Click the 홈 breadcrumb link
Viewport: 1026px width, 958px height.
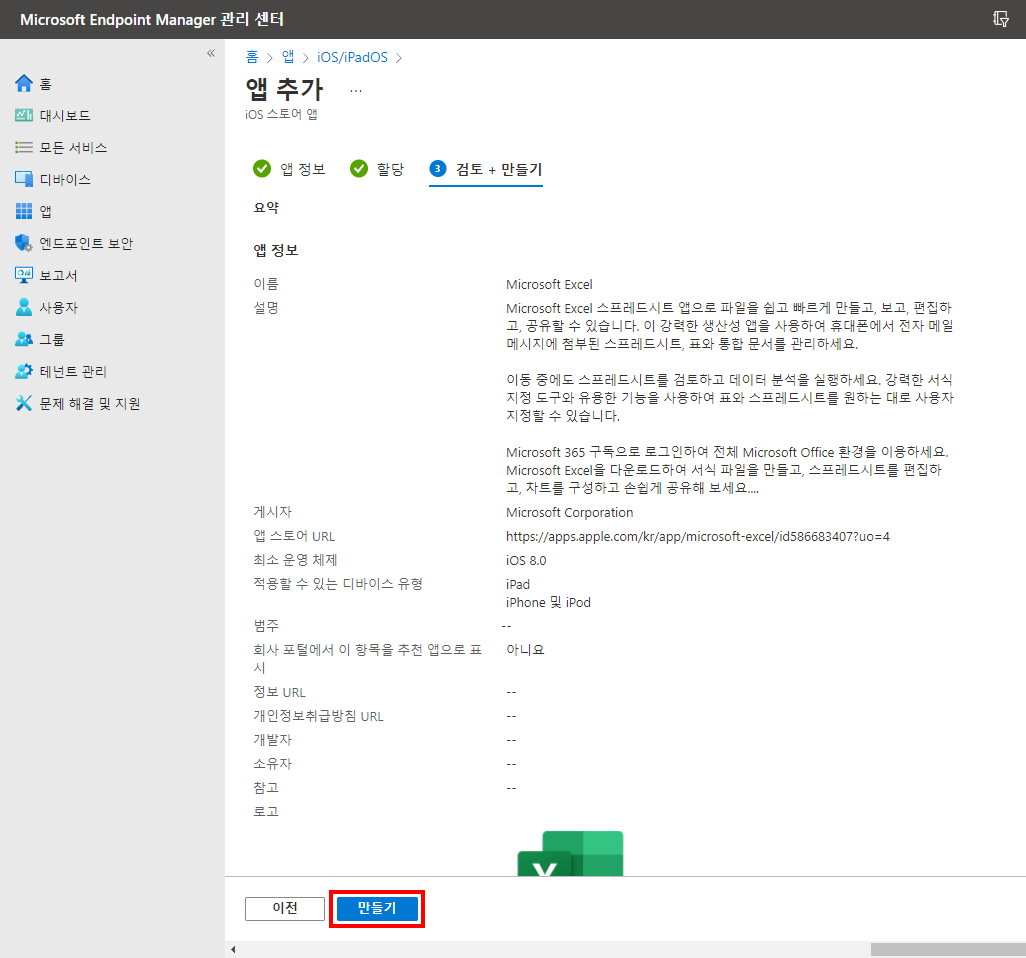pos(252,57)
